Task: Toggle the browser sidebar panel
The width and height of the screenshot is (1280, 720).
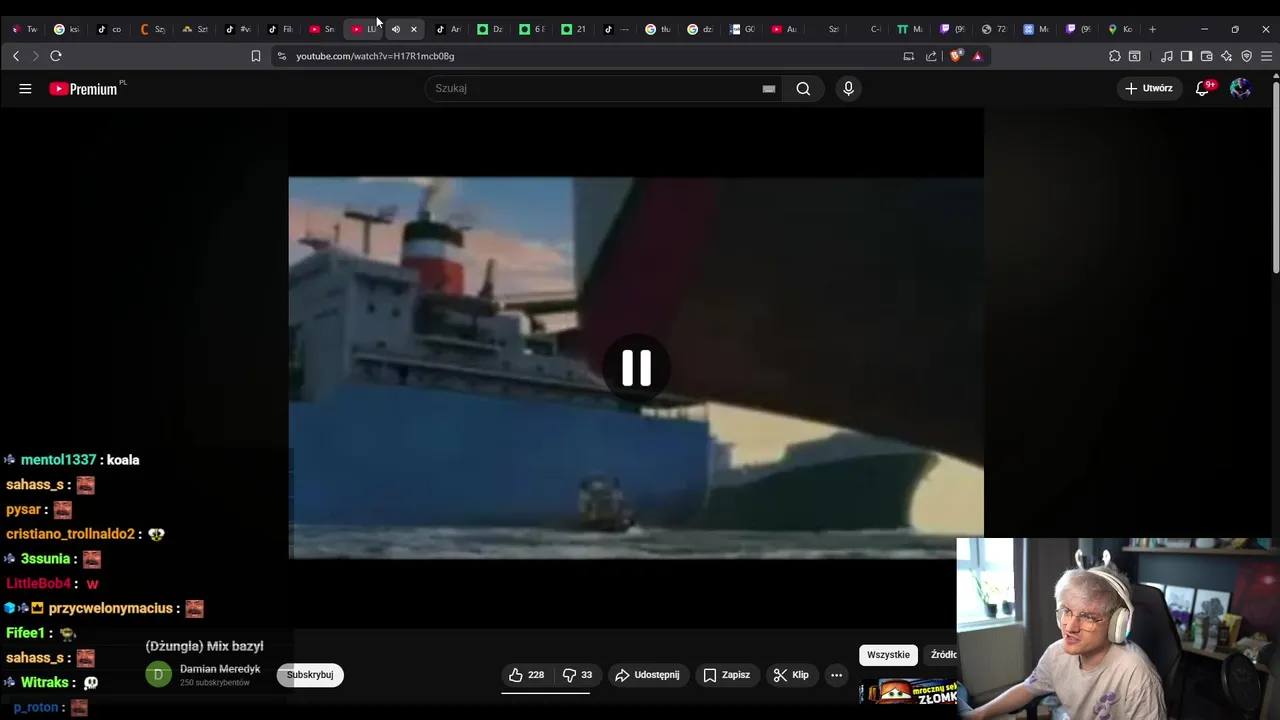Action: pyautogui.click(x=1186, y=56)
